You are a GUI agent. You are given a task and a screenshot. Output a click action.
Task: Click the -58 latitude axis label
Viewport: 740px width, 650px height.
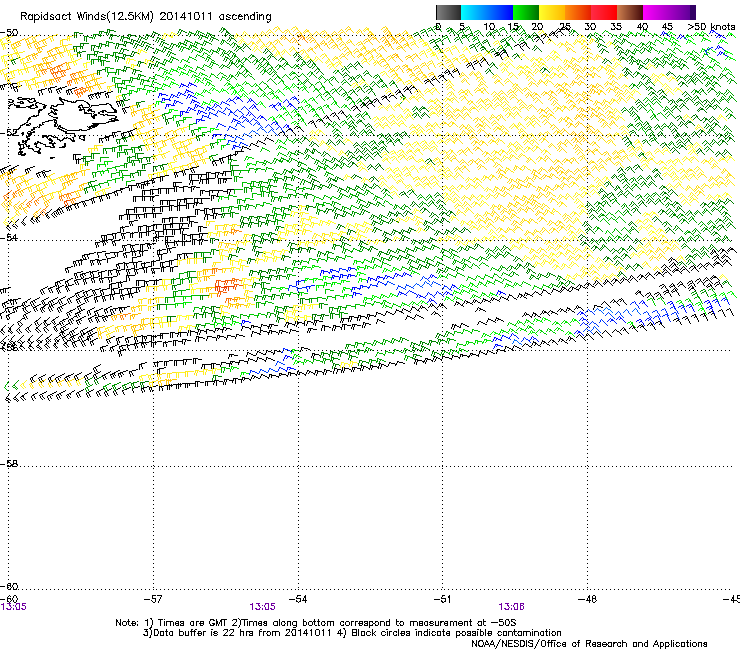[x=9, y=464]
